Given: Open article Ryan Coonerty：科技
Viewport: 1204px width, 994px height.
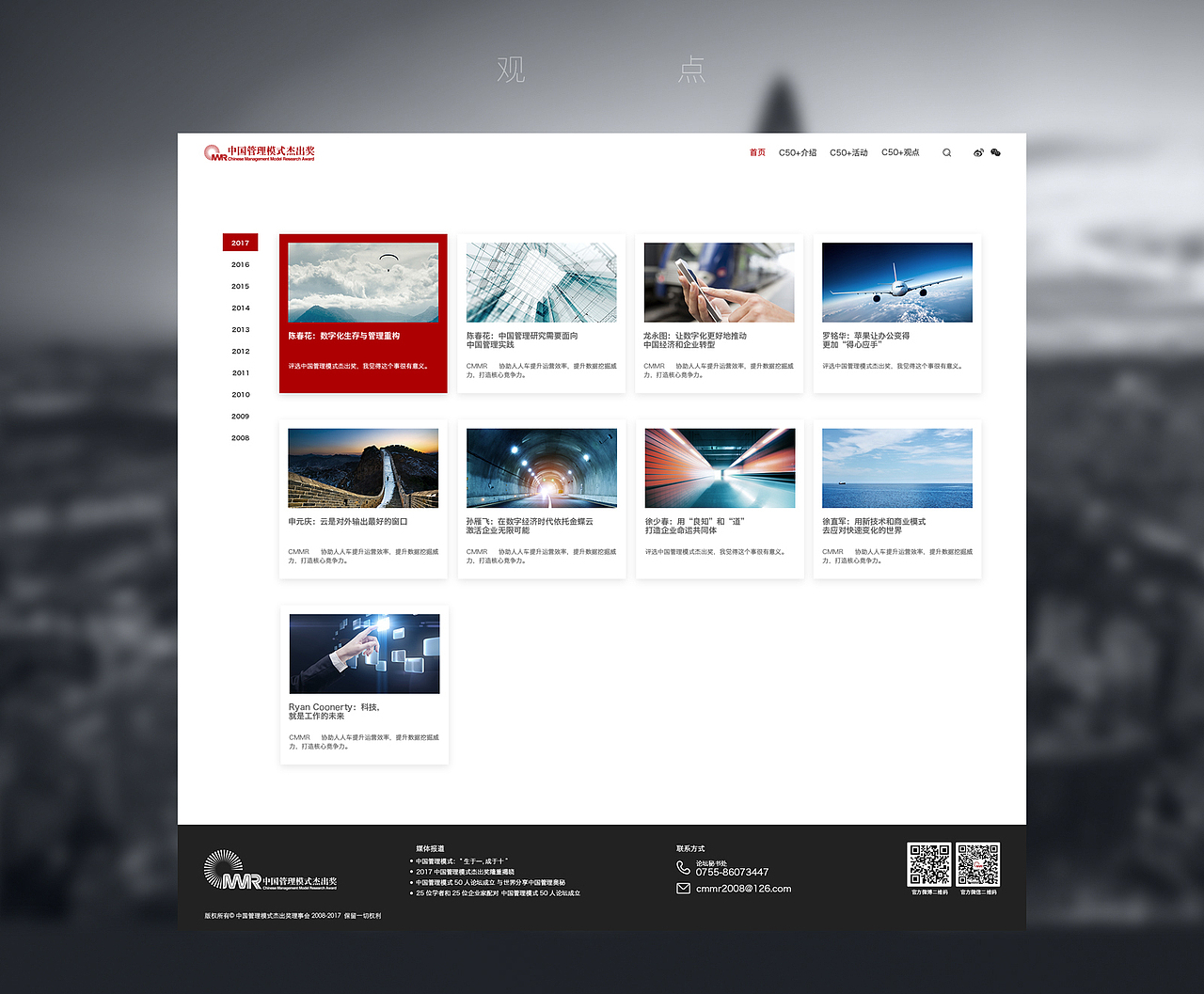Looking at the screenshot, I should pyautogui.click(x=334, y=711).
